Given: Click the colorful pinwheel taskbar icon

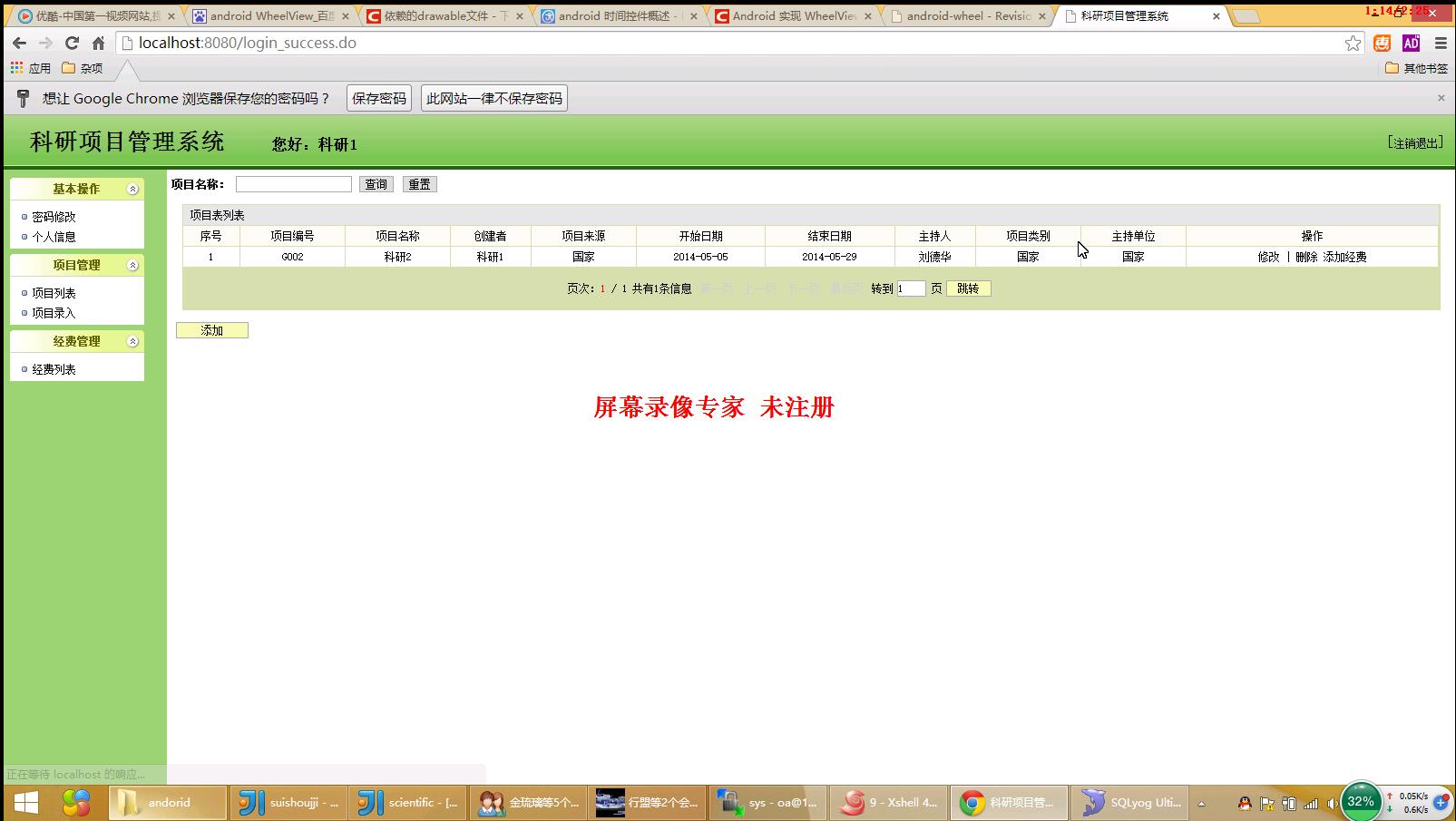Looking at the screenshot, I should [x=76, y=803].
